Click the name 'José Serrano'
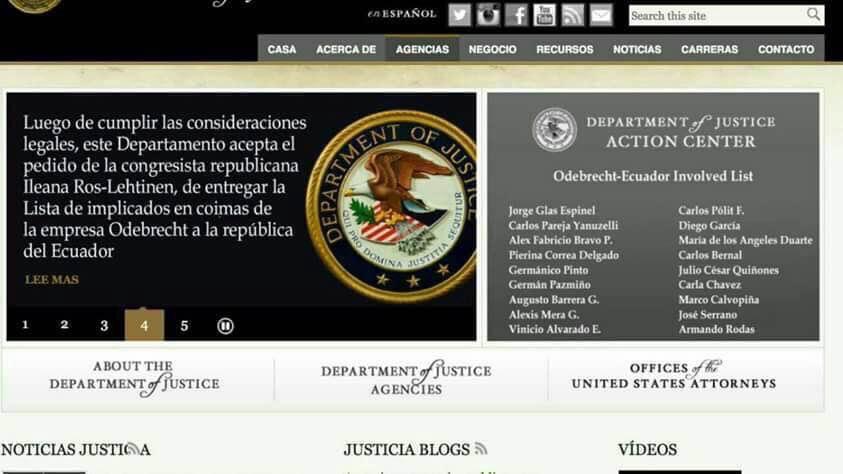Screen dimensions: 843x474 [x=707, y=315]
